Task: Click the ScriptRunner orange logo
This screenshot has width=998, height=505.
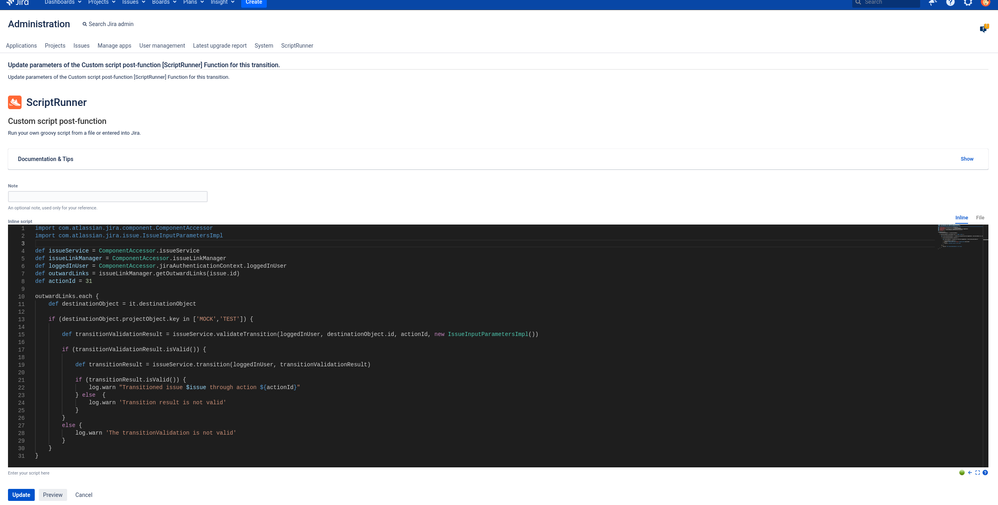Action: pyautogui.click(x=15, y=102)
